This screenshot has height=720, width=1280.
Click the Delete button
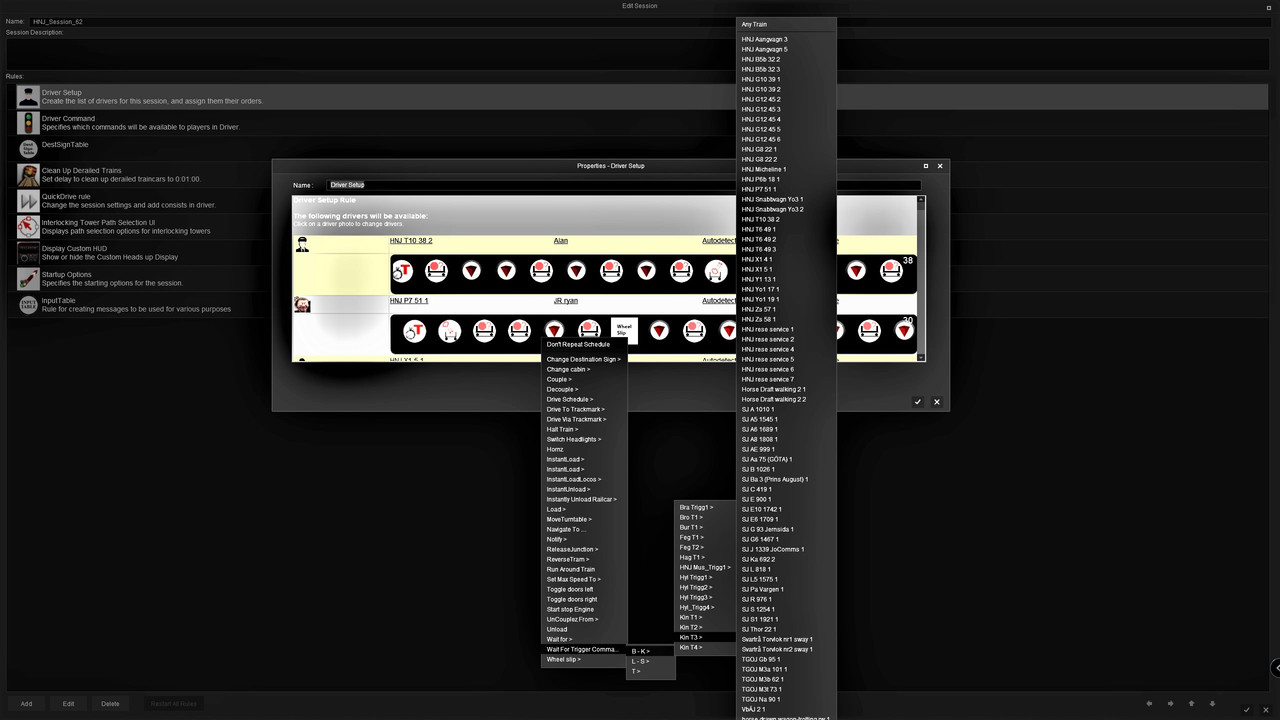pyautogui.click(x=110, y=703)
